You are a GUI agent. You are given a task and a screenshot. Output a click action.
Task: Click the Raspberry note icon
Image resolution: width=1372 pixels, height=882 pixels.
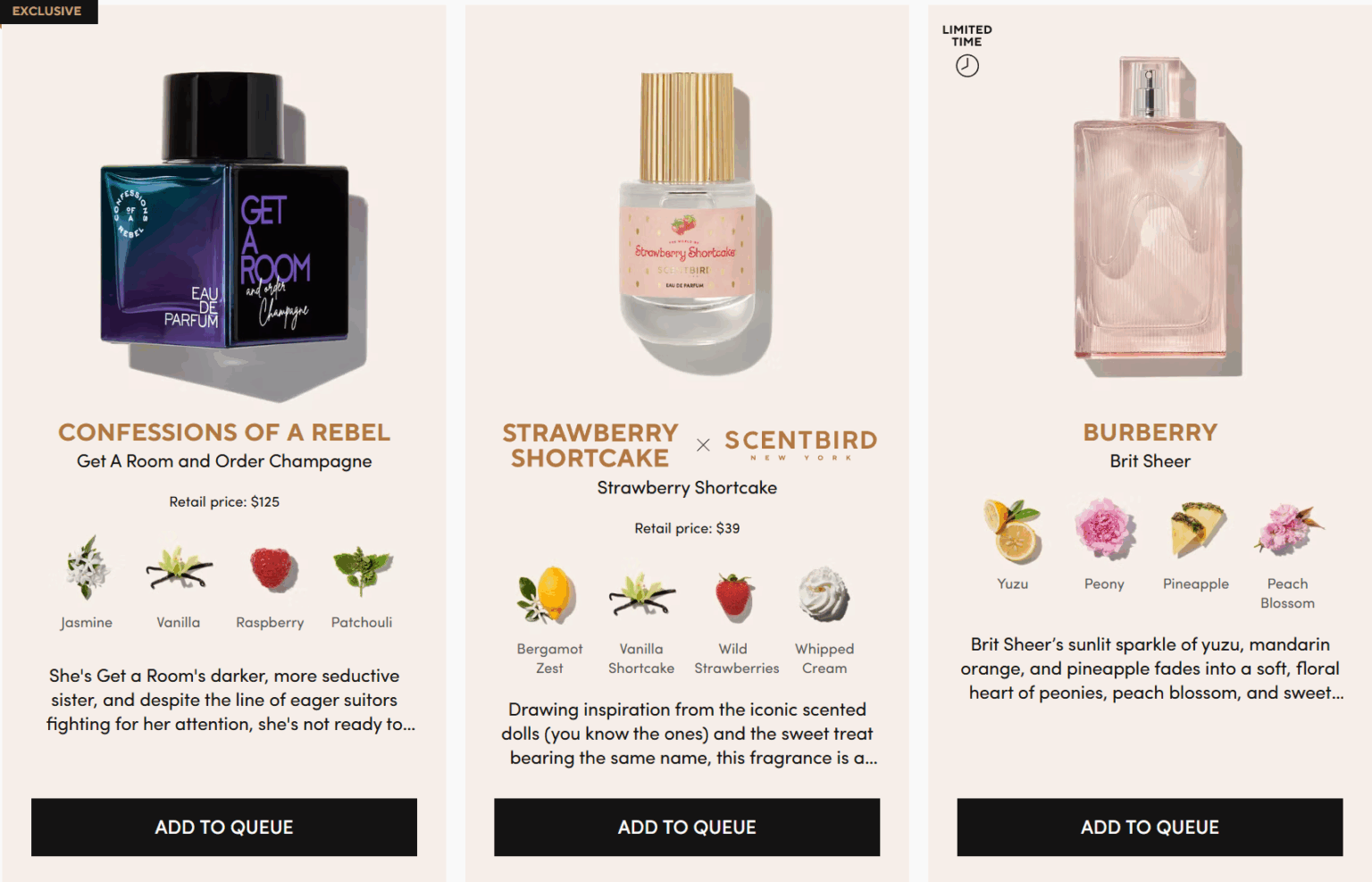pyautogui.click(x=271, y=568)
